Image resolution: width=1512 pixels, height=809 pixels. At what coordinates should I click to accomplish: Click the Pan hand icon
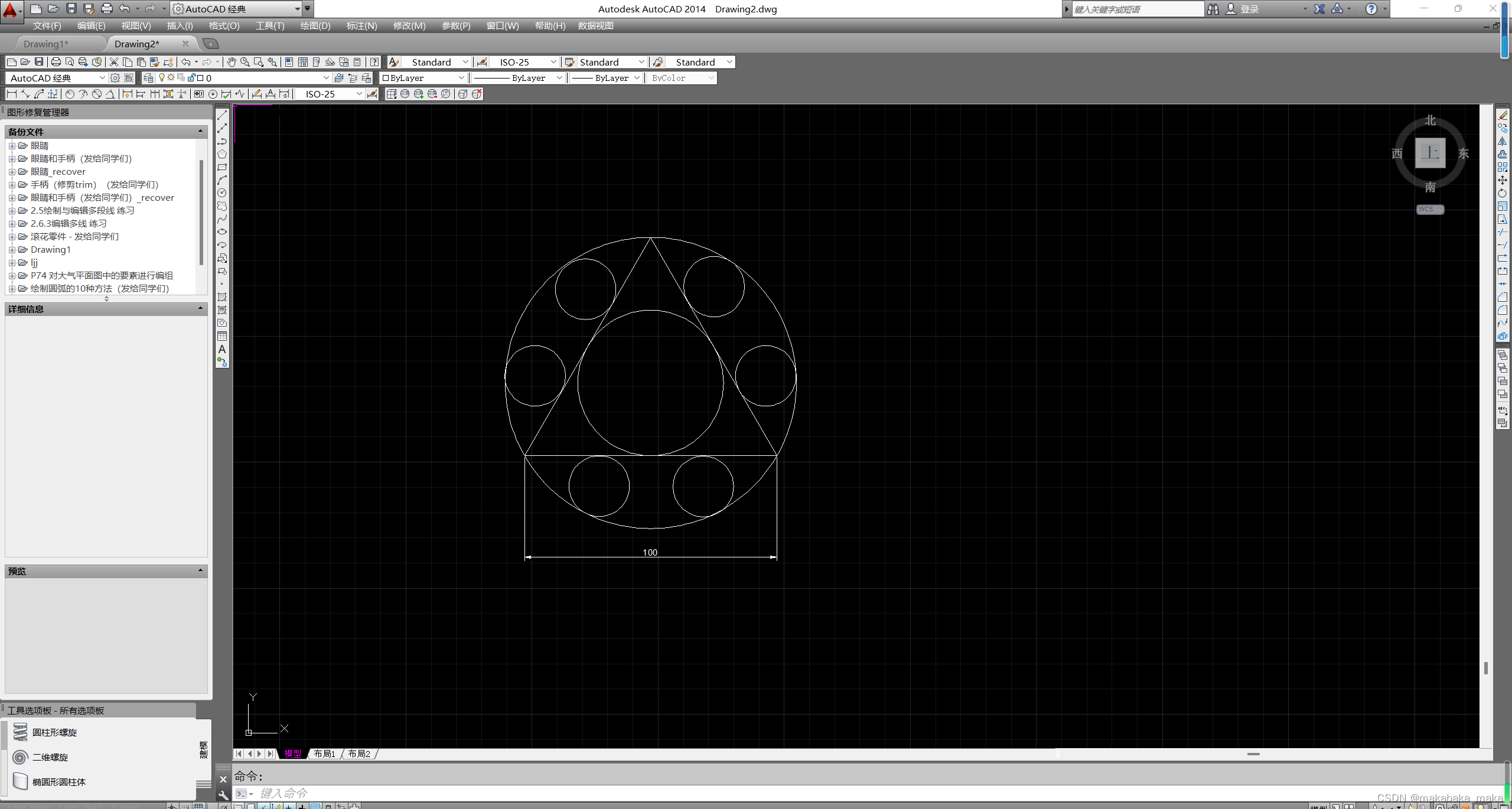click(232, 62)
